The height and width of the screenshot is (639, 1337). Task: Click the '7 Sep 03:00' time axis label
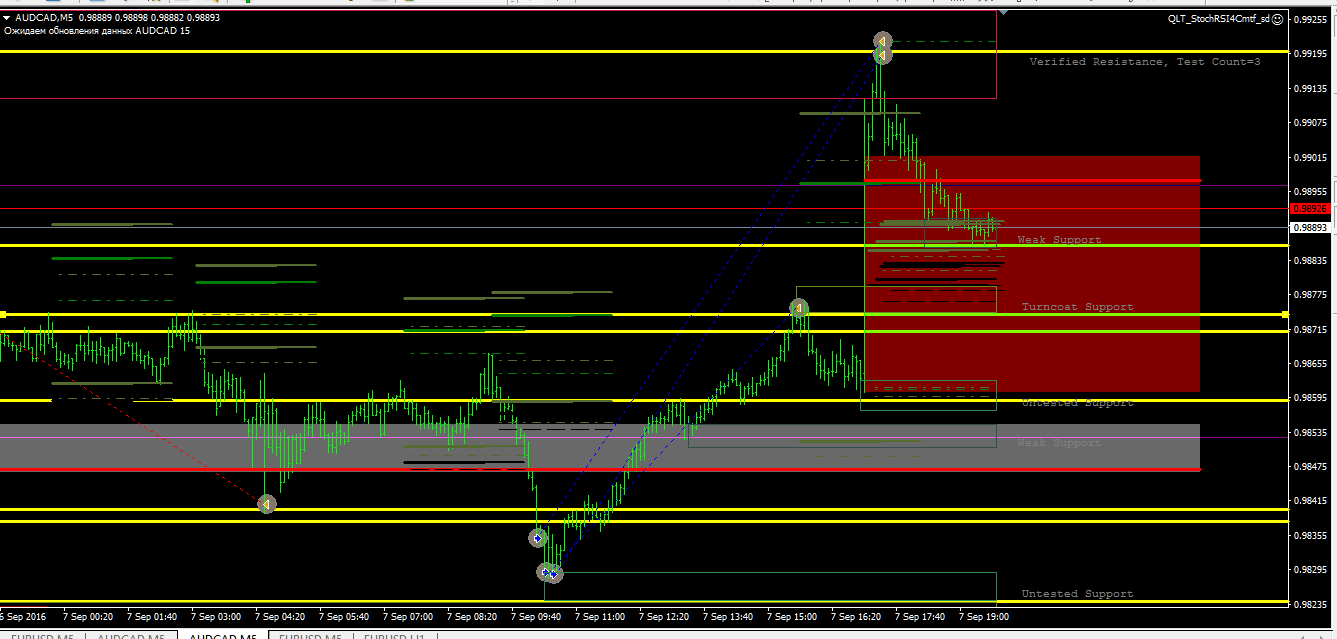[215, 618]
